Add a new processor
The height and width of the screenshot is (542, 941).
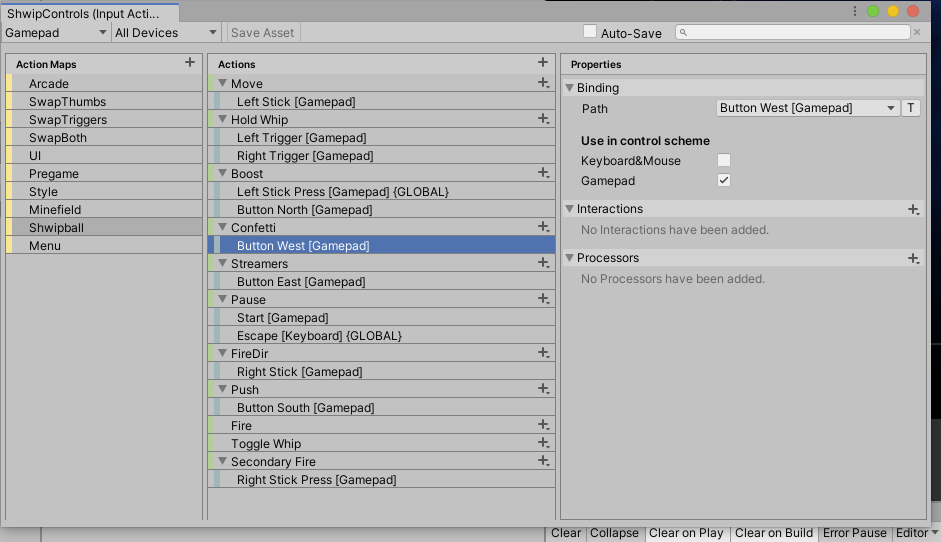(x=913, y=258)
